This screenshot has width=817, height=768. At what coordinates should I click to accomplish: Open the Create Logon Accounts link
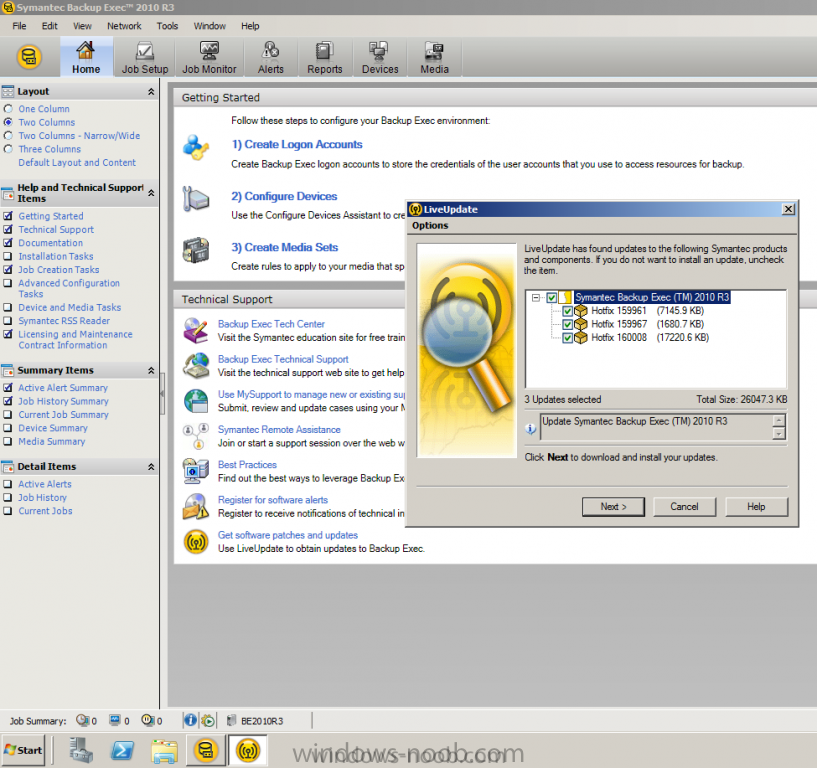297,144
